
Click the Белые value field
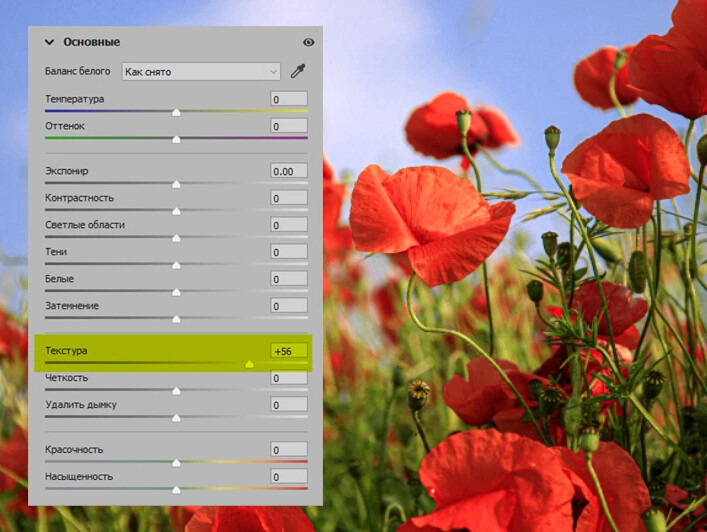click(x=289, y=279)
